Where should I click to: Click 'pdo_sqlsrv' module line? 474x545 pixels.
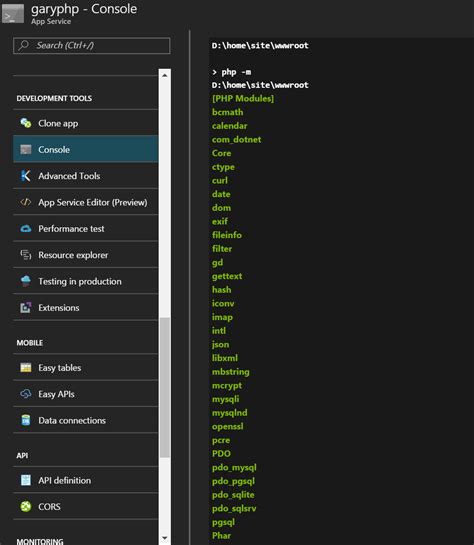234,508
